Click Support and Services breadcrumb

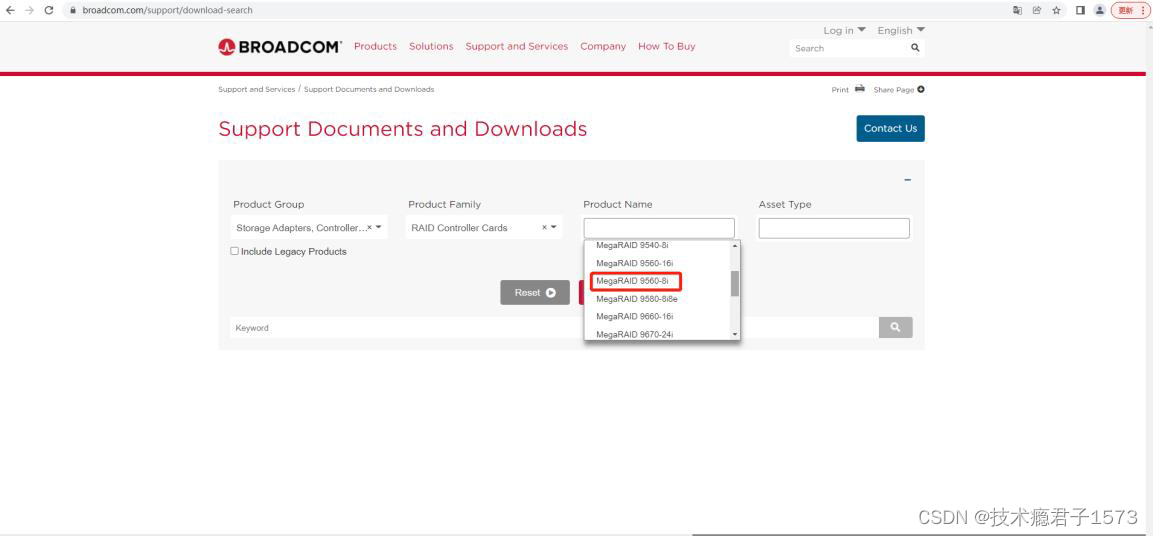[257, 89]
